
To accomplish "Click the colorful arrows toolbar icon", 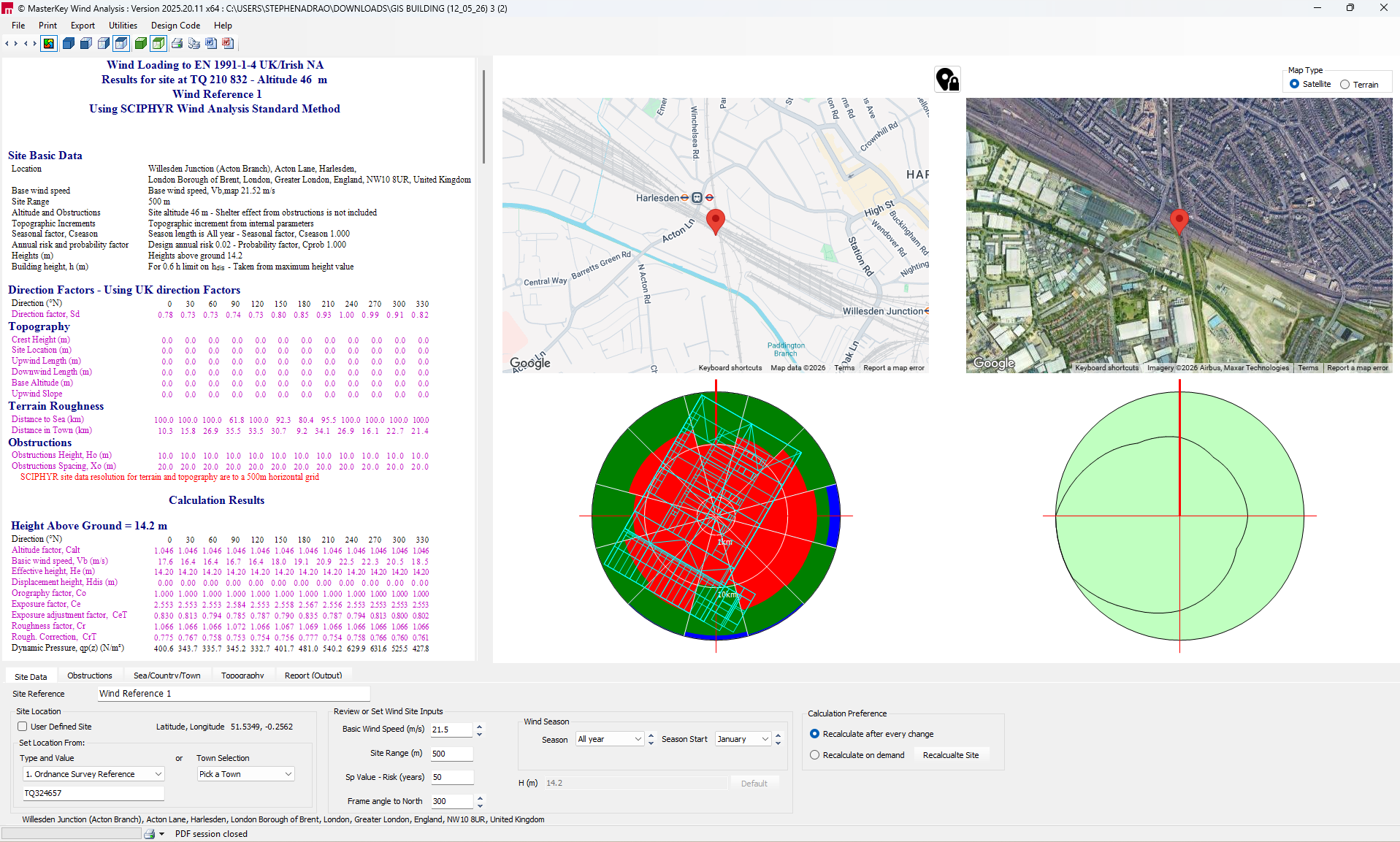I will click(48, 44).
